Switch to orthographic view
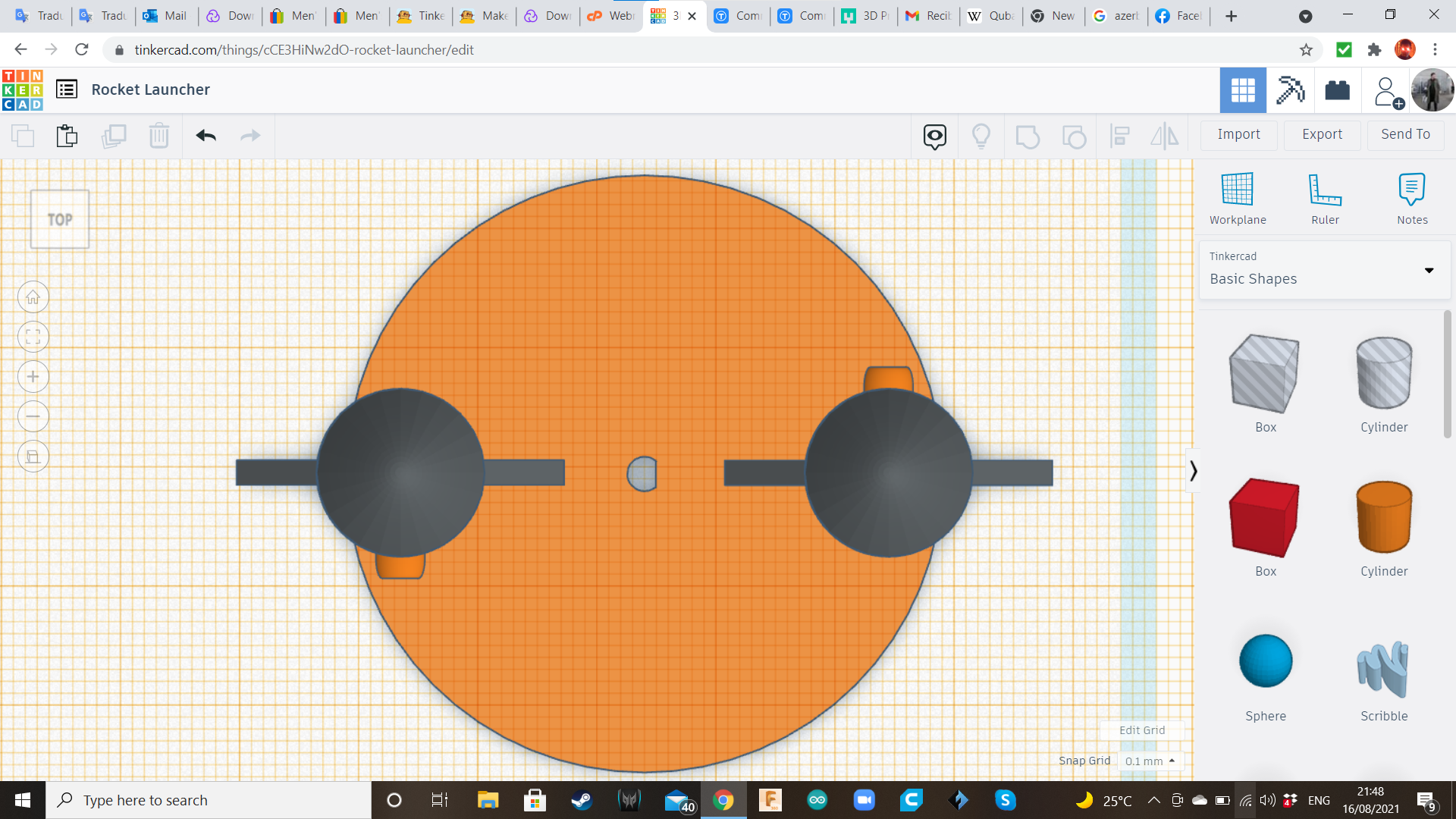1456x819 pixels. coord(33,456)
